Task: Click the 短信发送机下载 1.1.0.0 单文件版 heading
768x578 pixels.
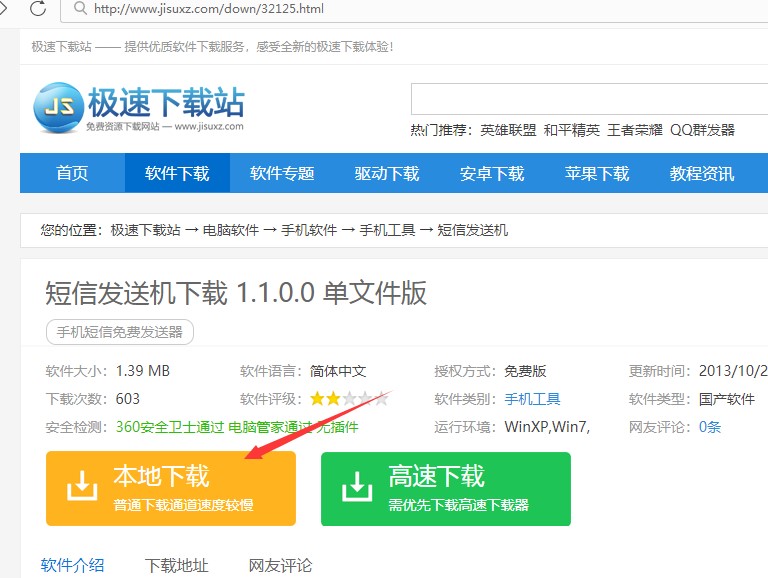Action: click(x=236, y=293)
